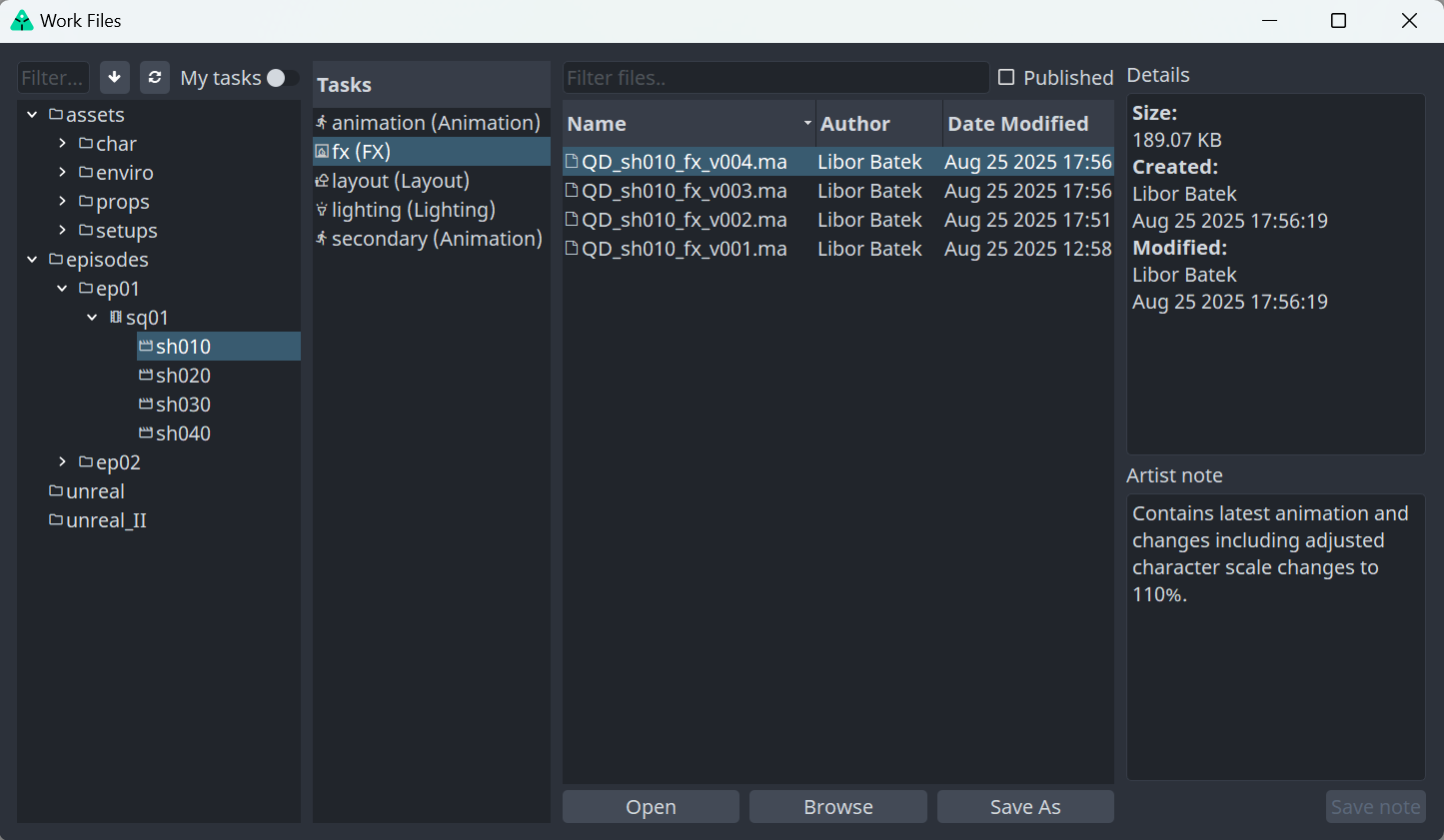Collapse the assets folder
Screen dimensions: 1444x840
point(32,115)
